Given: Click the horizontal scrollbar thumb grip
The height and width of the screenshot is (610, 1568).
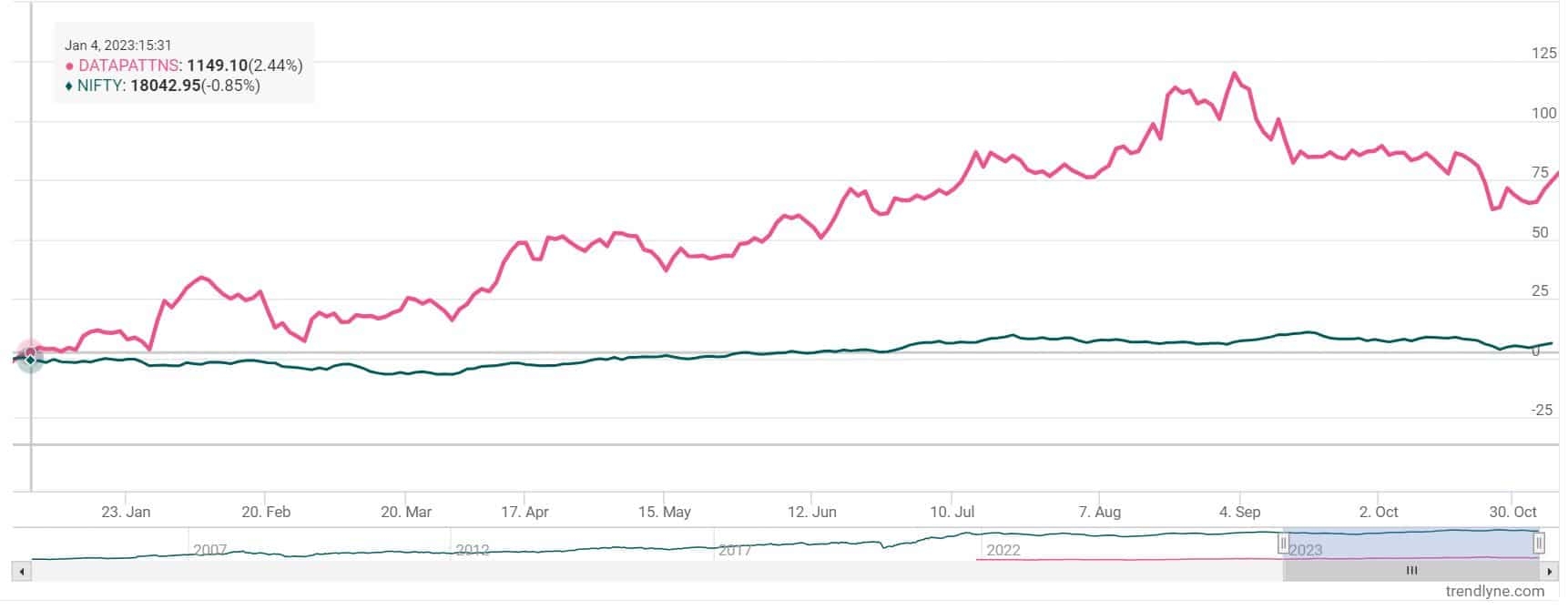Looking at the screenshot, I should (1411, 571).
